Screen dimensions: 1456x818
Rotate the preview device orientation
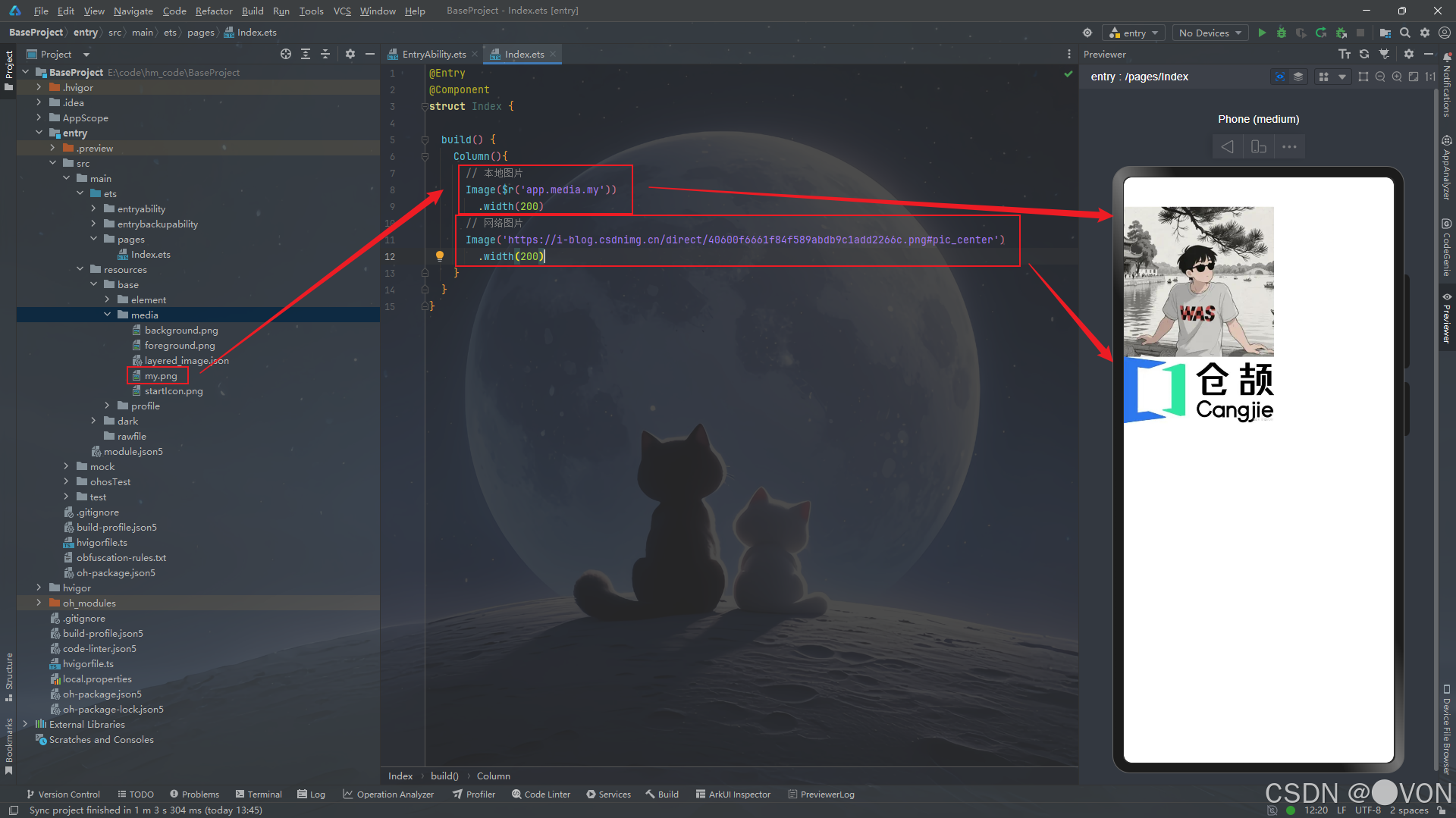pos(1259,146)
